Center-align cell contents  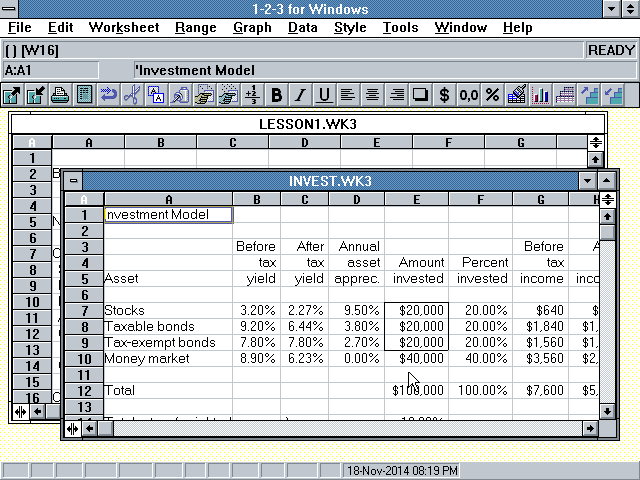[372, 95]
